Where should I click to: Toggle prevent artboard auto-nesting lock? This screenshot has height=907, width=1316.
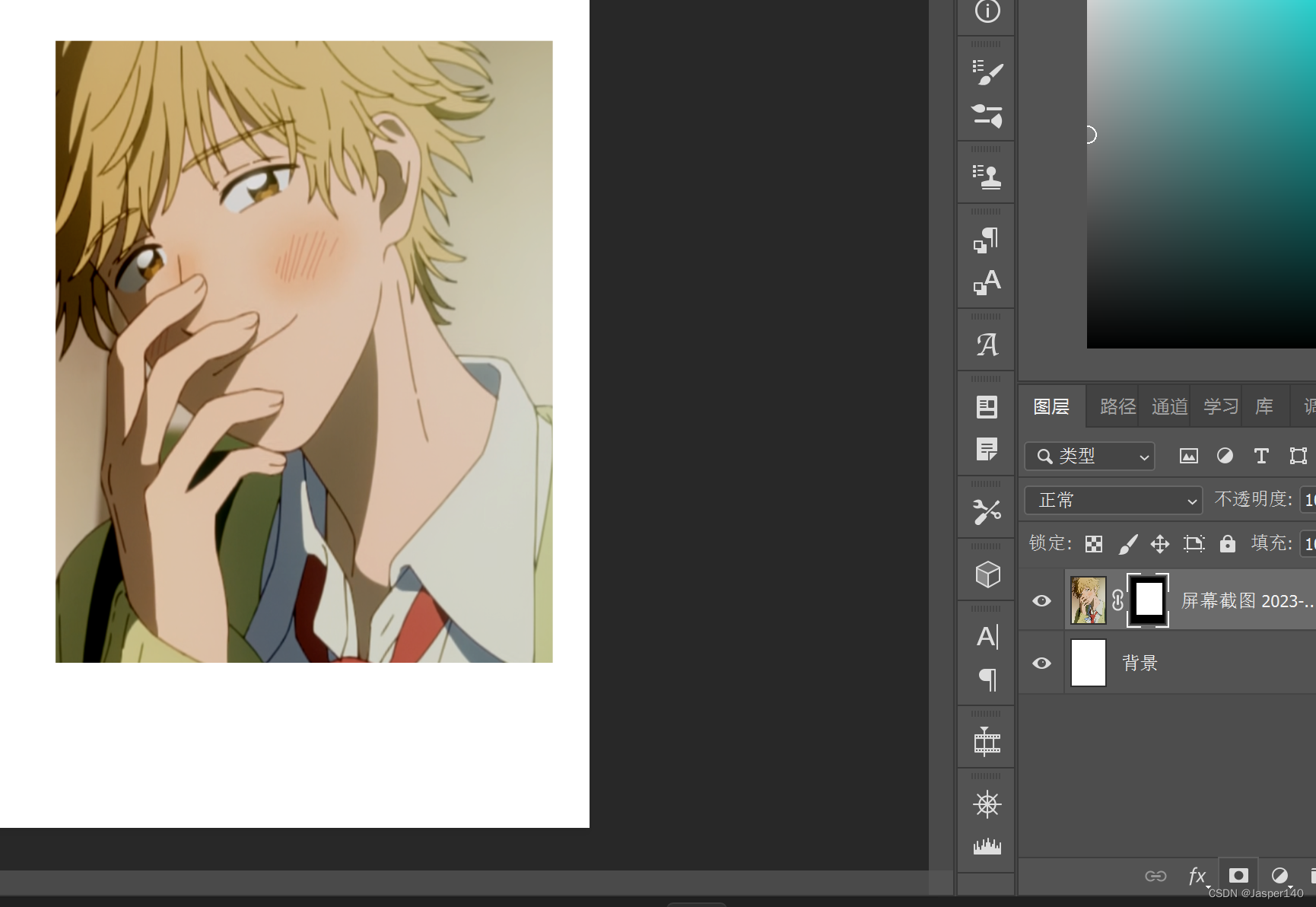pyautogui.click(x=1194, y=544)
